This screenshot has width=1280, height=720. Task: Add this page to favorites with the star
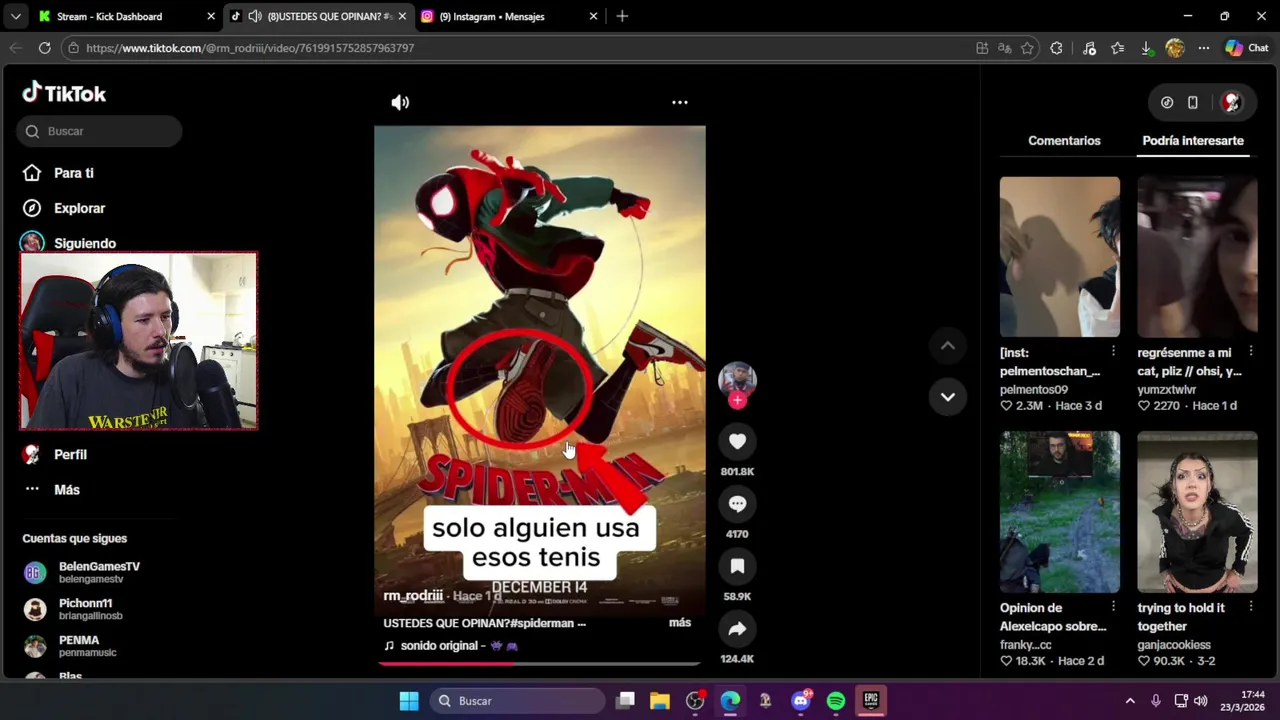click(x=1027, y=48)
